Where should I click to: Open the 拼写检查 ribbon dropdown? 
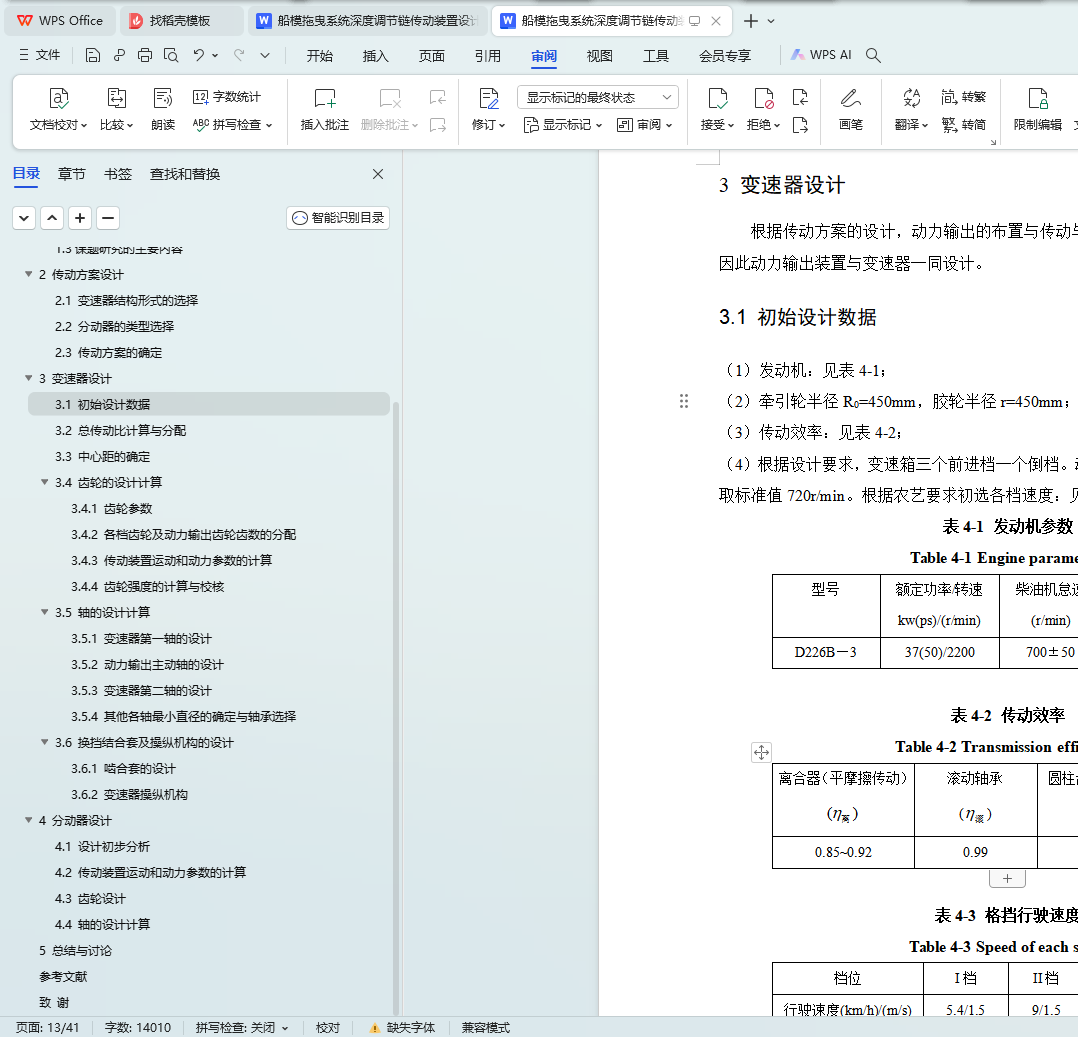pyautogui.click(x=233, y=124)
